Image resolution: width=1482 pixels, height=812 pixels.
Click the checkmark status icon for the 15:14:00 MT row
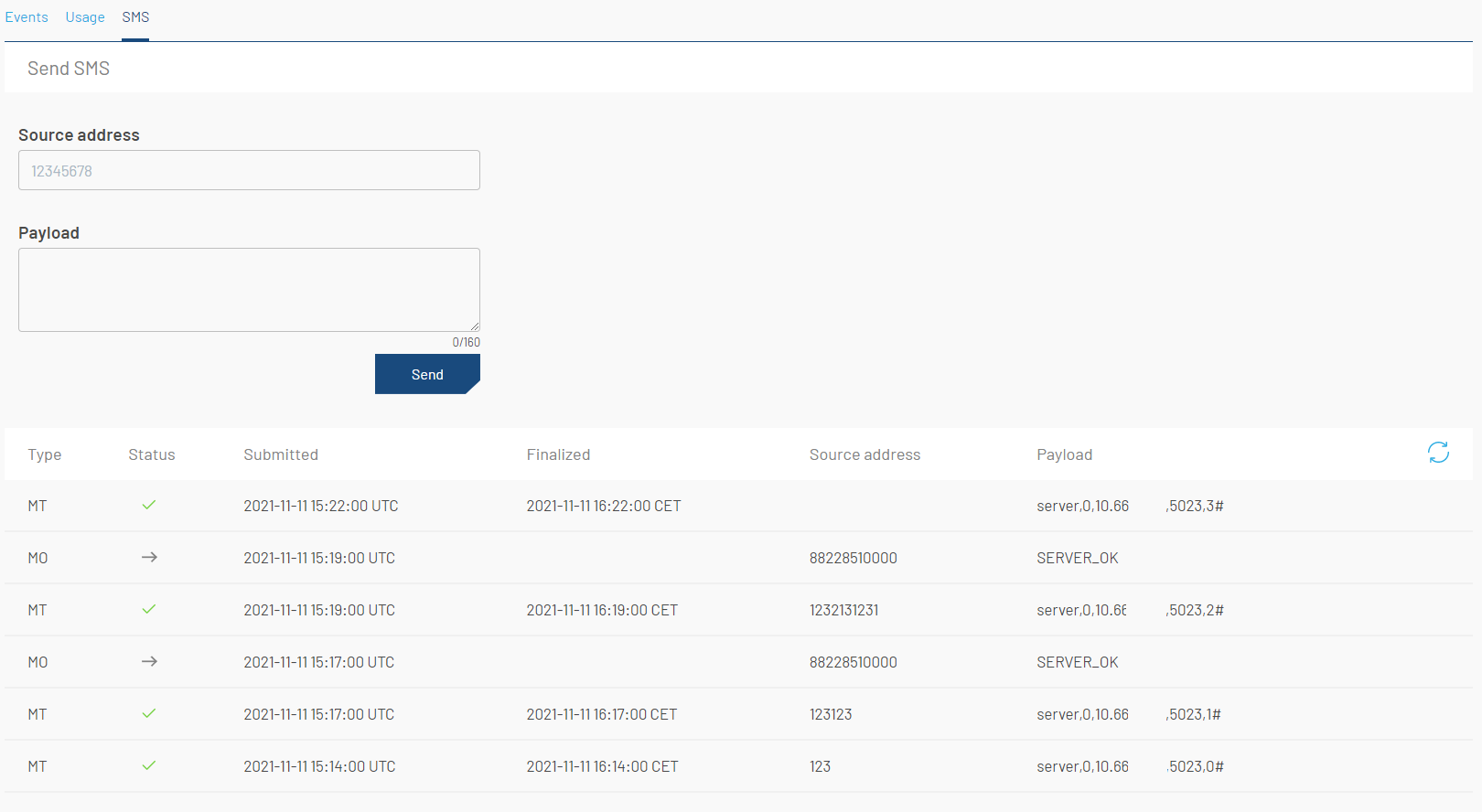(x=149, y=765)
